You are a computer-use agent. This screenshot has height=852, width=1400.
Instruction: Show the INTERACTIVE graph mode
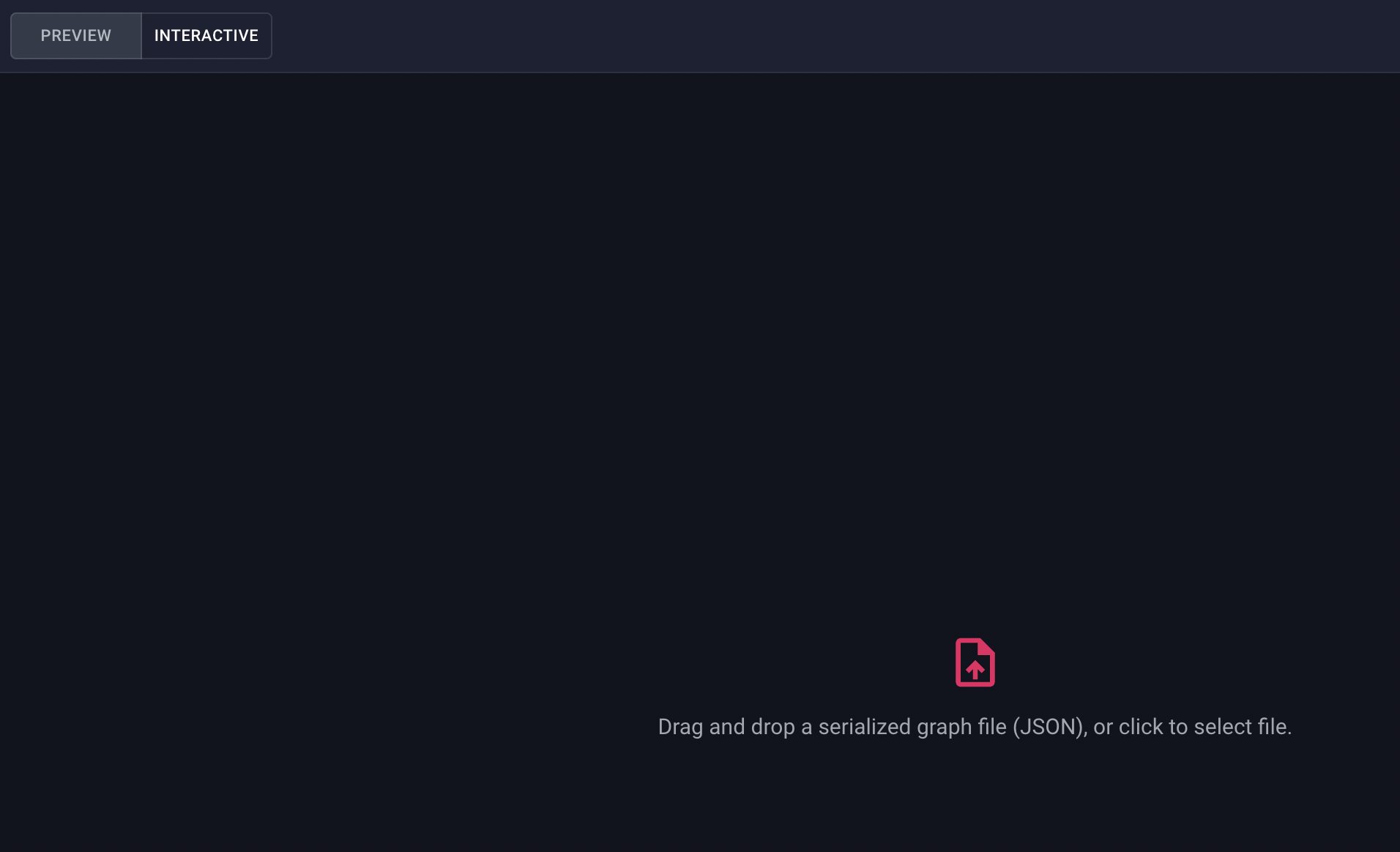[x=206, y=35]
